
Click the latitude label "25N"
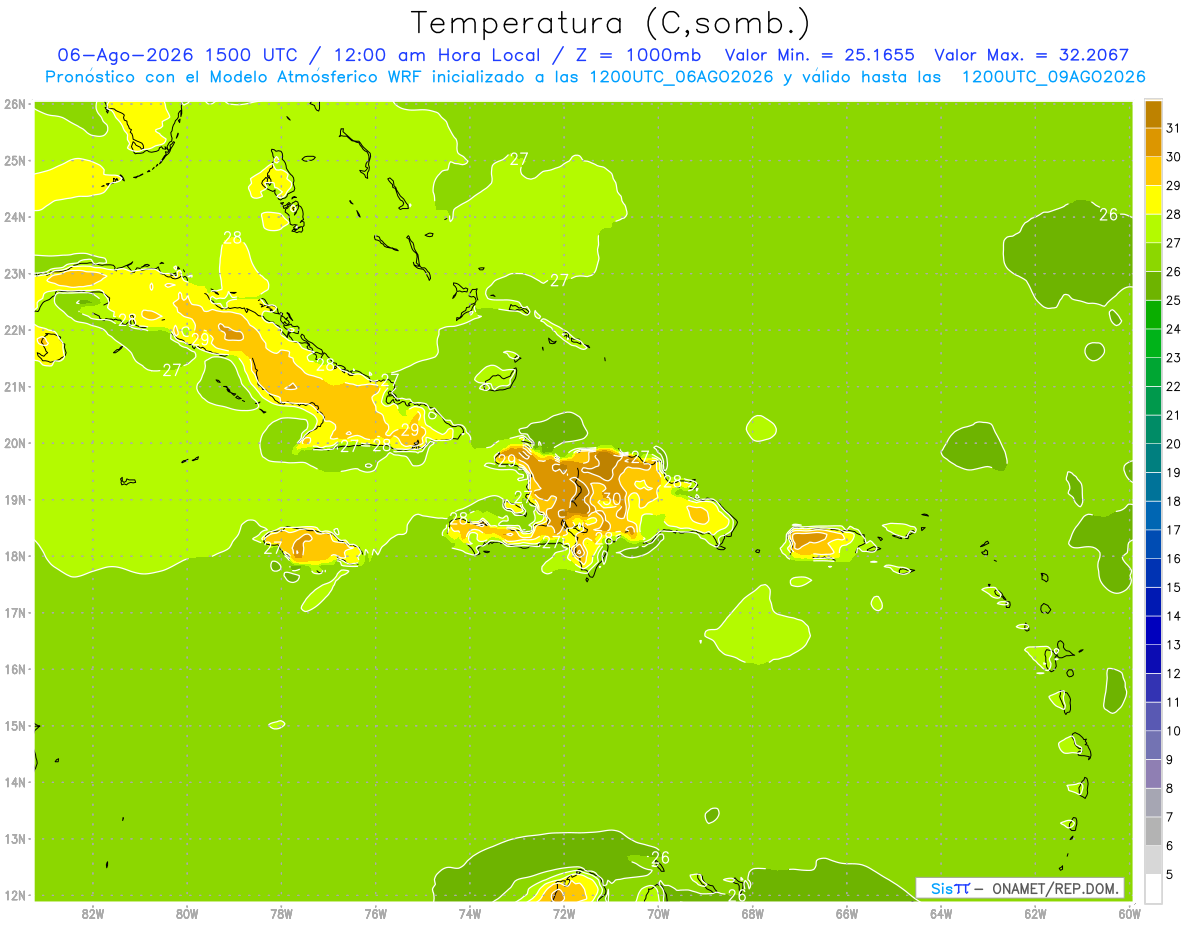click(x=15, y=160)
